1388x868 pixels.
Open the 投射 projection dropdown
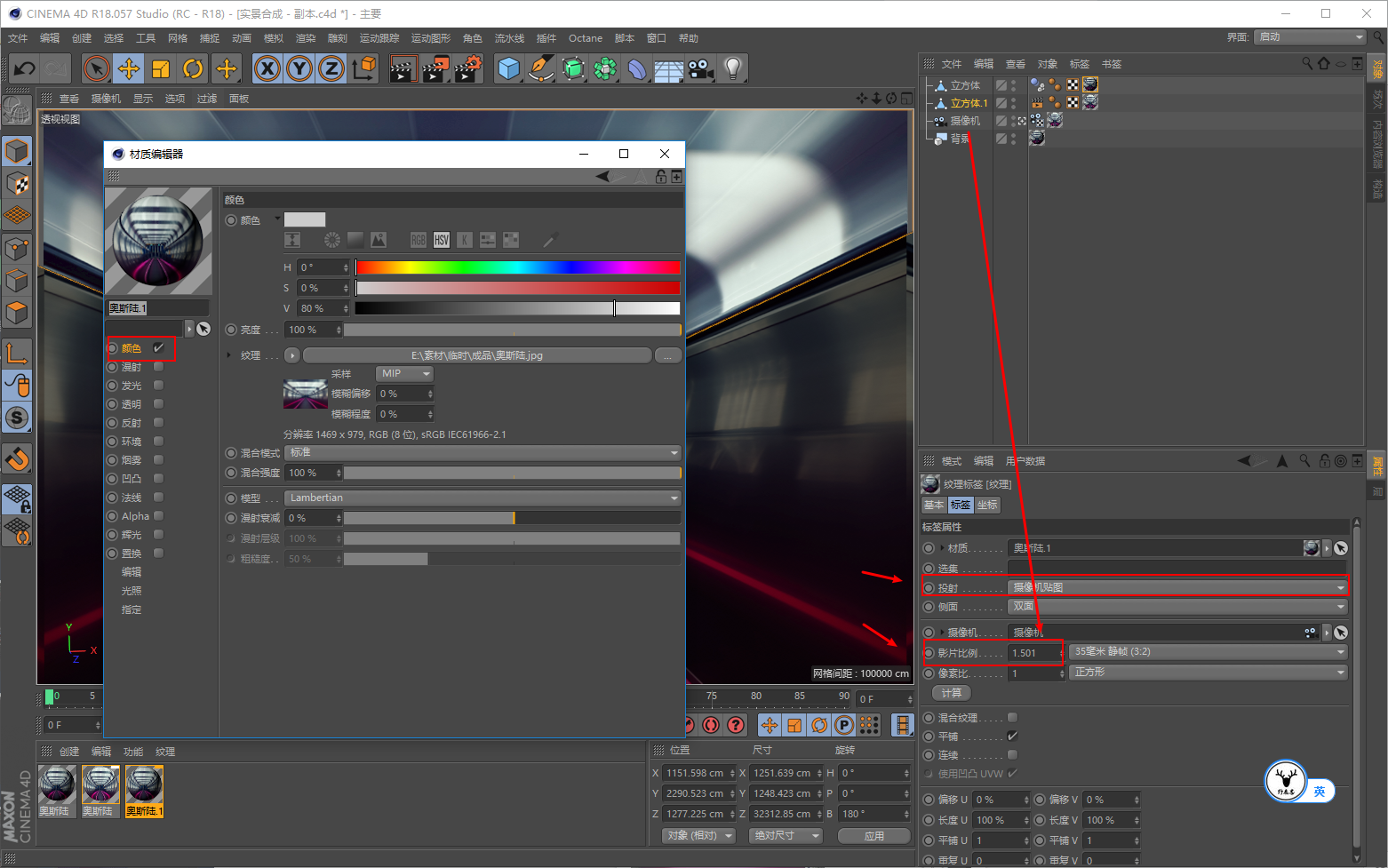coord(1177,587)
